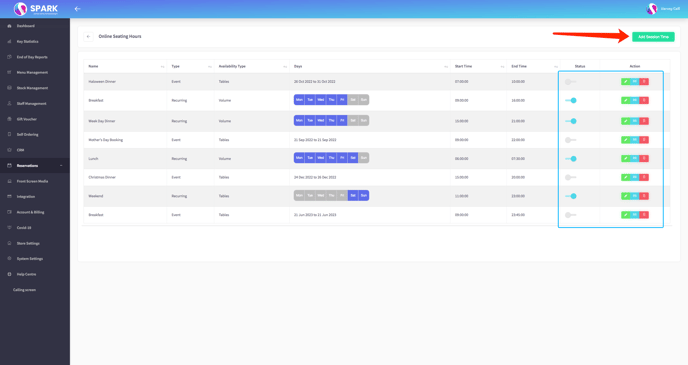Turn off Week Day Dinner status toggle

(571, 121)
